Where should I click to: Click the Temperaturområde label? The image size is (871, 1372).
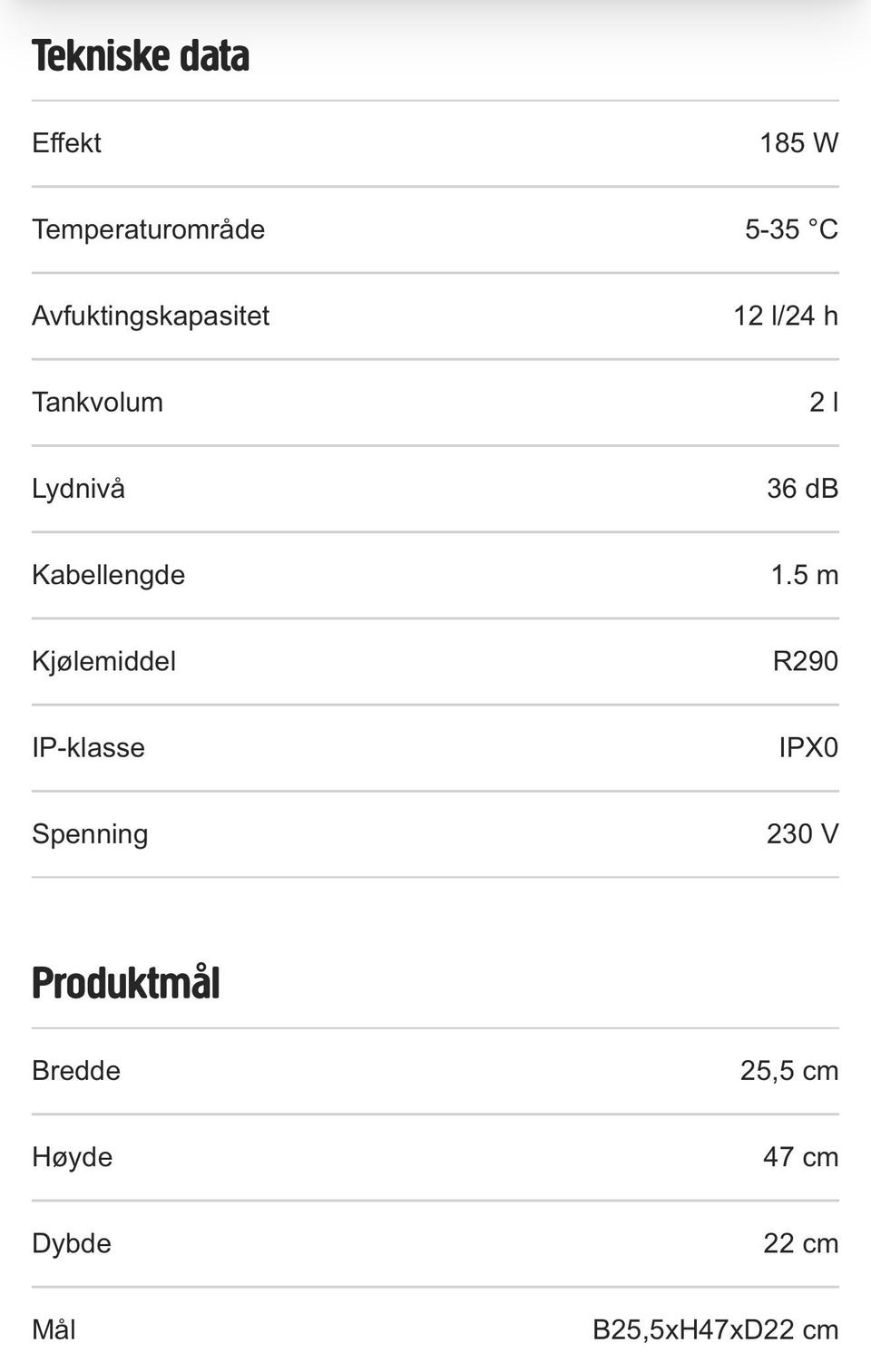click(x=148, y=229)
